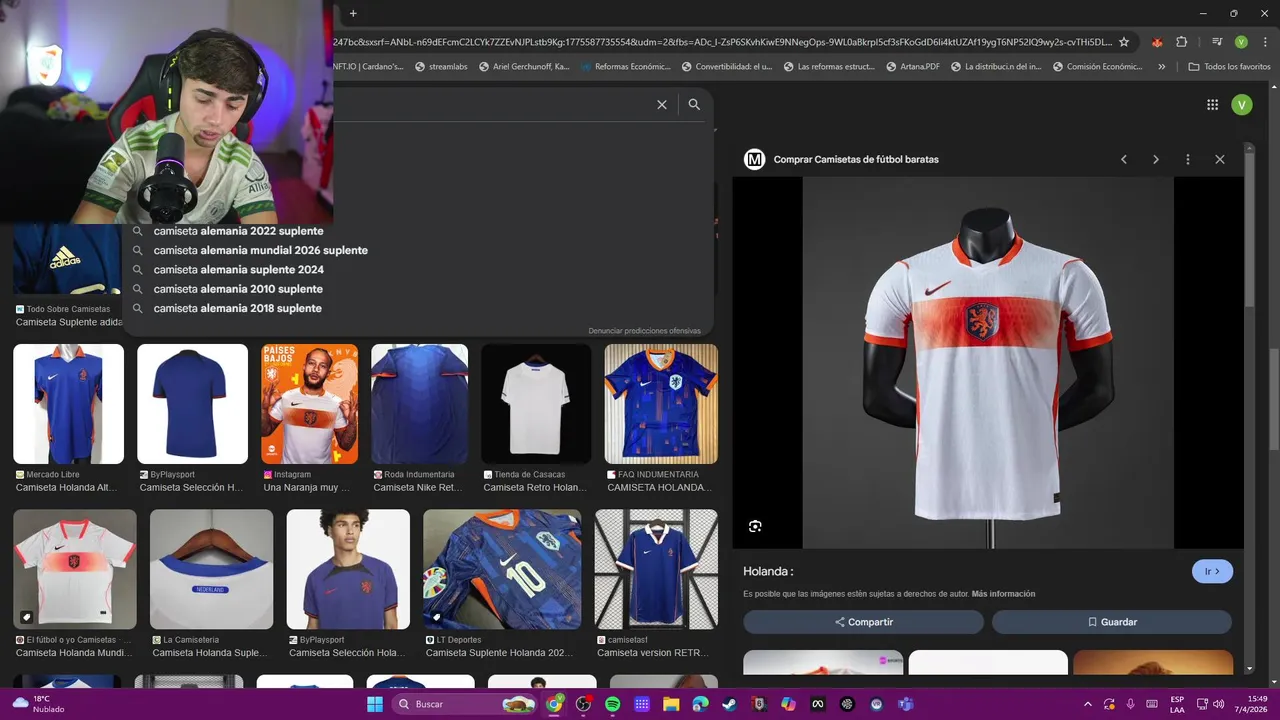The width and height of the screenshot is (1280, 720).
Task: Open the Convertibilidad bookmark
Action: 726,66
